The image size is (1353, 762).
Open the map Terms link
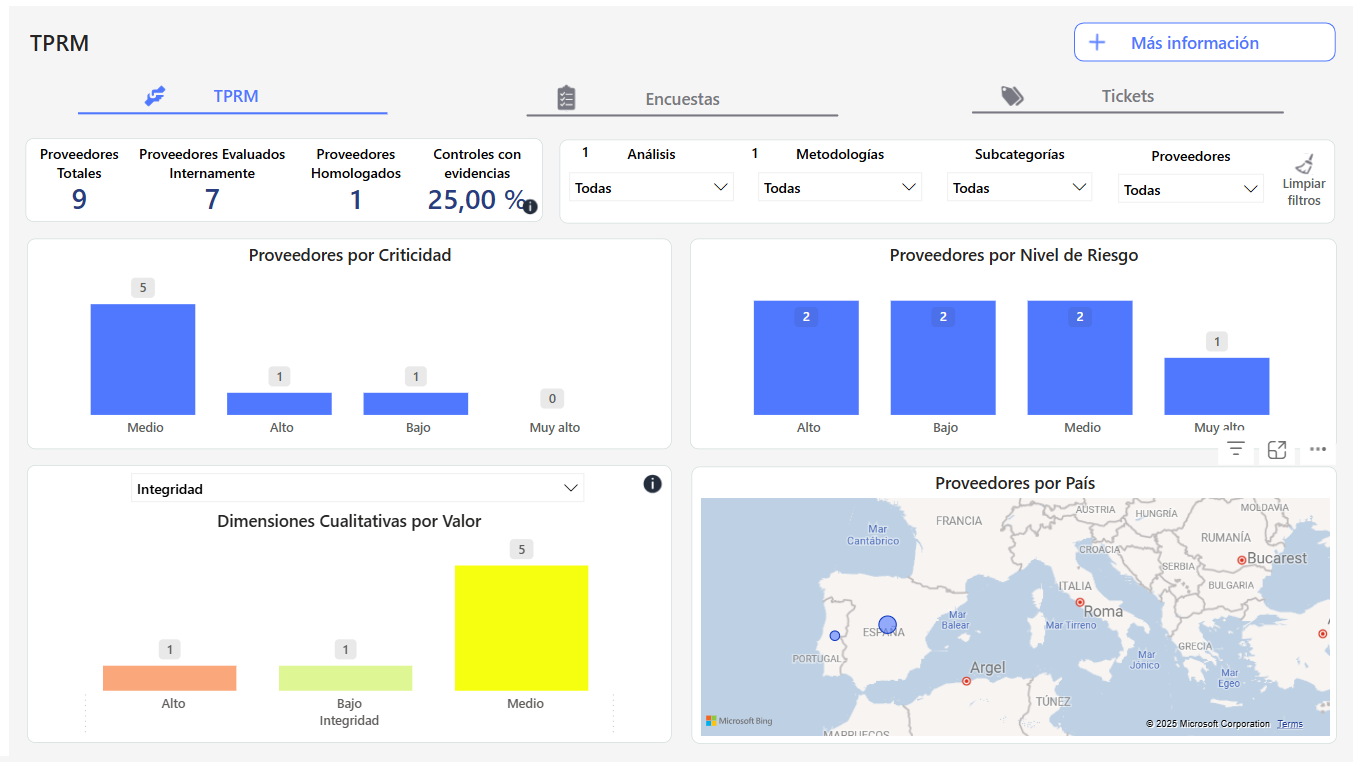pyautogui.click(x=1289, y=724)
